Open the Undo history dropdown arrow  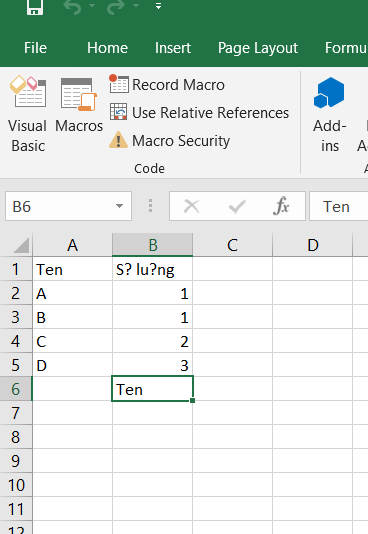pos(92,6)
